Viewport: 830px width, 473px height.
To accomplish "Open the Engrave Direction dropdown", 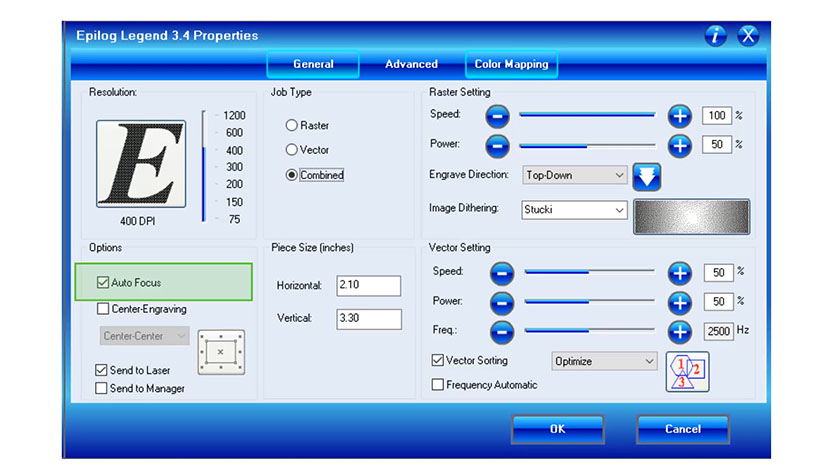I will point(574,175).
